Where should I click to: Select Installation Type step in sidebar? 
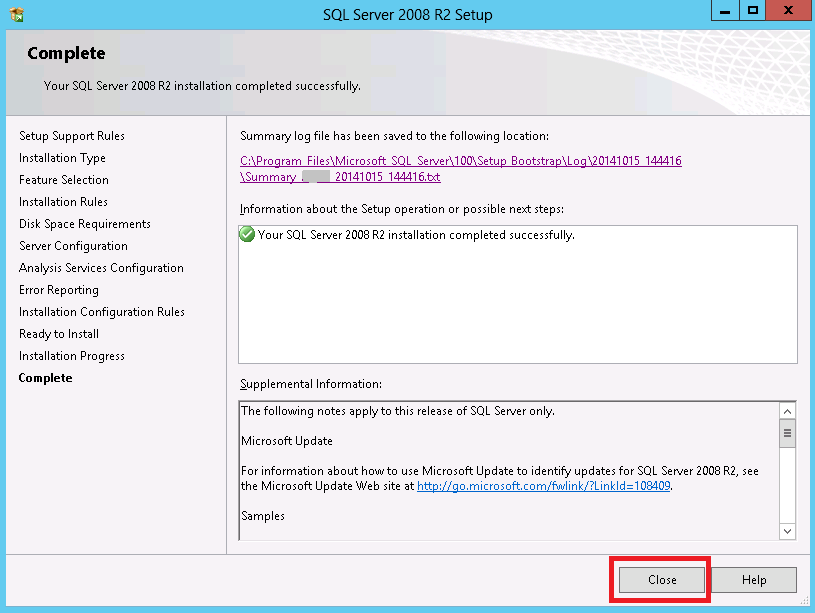click(x=62, y=158)
